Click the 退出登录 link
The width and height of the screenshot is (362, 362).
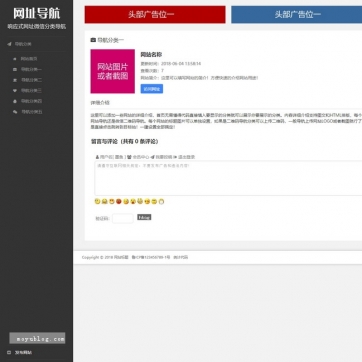tap(186, 157)
